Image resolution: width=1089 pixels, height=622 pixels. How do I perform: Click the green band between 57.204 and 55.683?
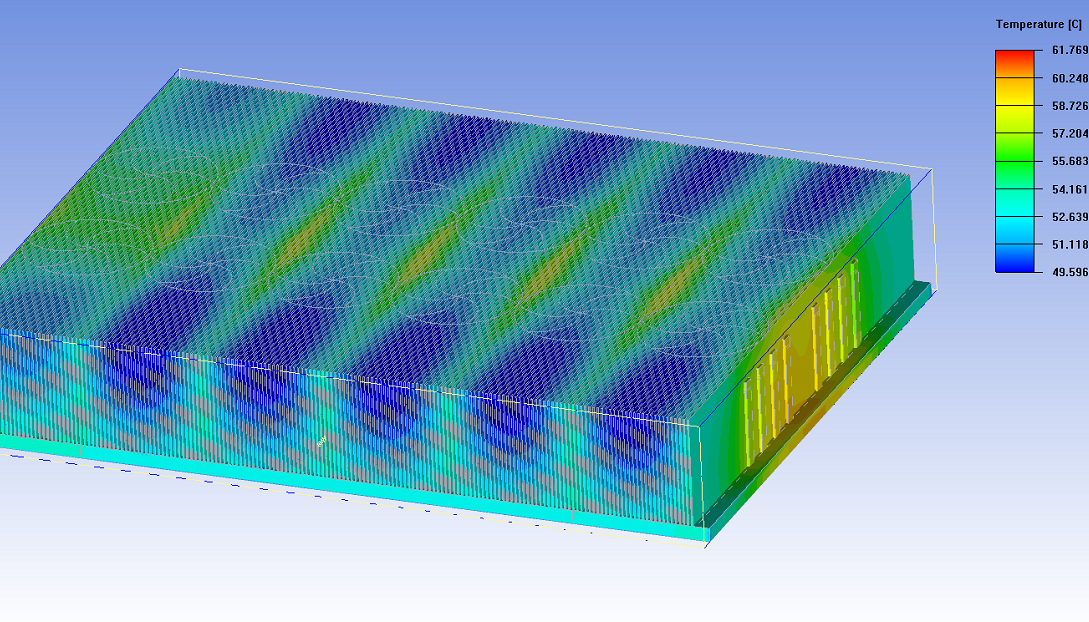[1014, 147]
